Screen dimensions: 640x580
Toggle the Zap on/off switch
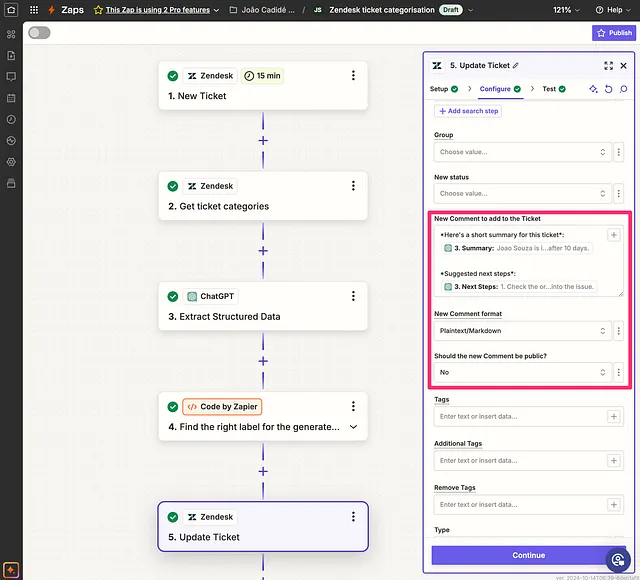click(39, 33)
